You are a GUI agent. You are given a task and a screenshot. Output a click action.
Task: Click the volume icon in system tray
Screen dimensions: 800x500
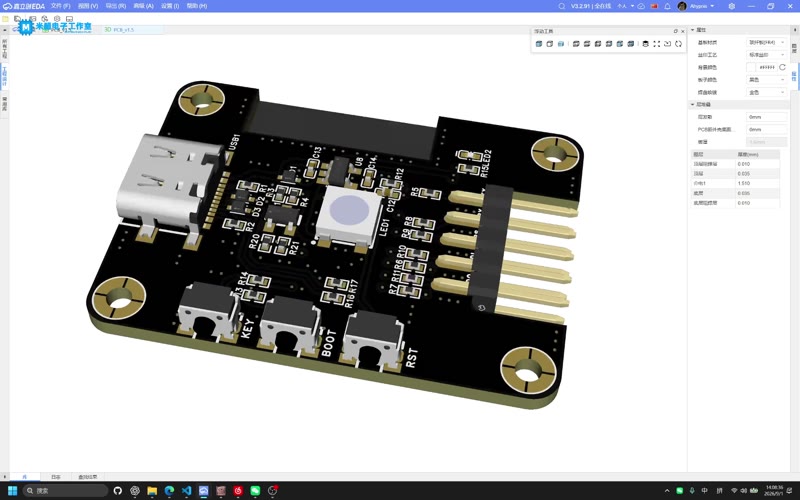point(743,491)
